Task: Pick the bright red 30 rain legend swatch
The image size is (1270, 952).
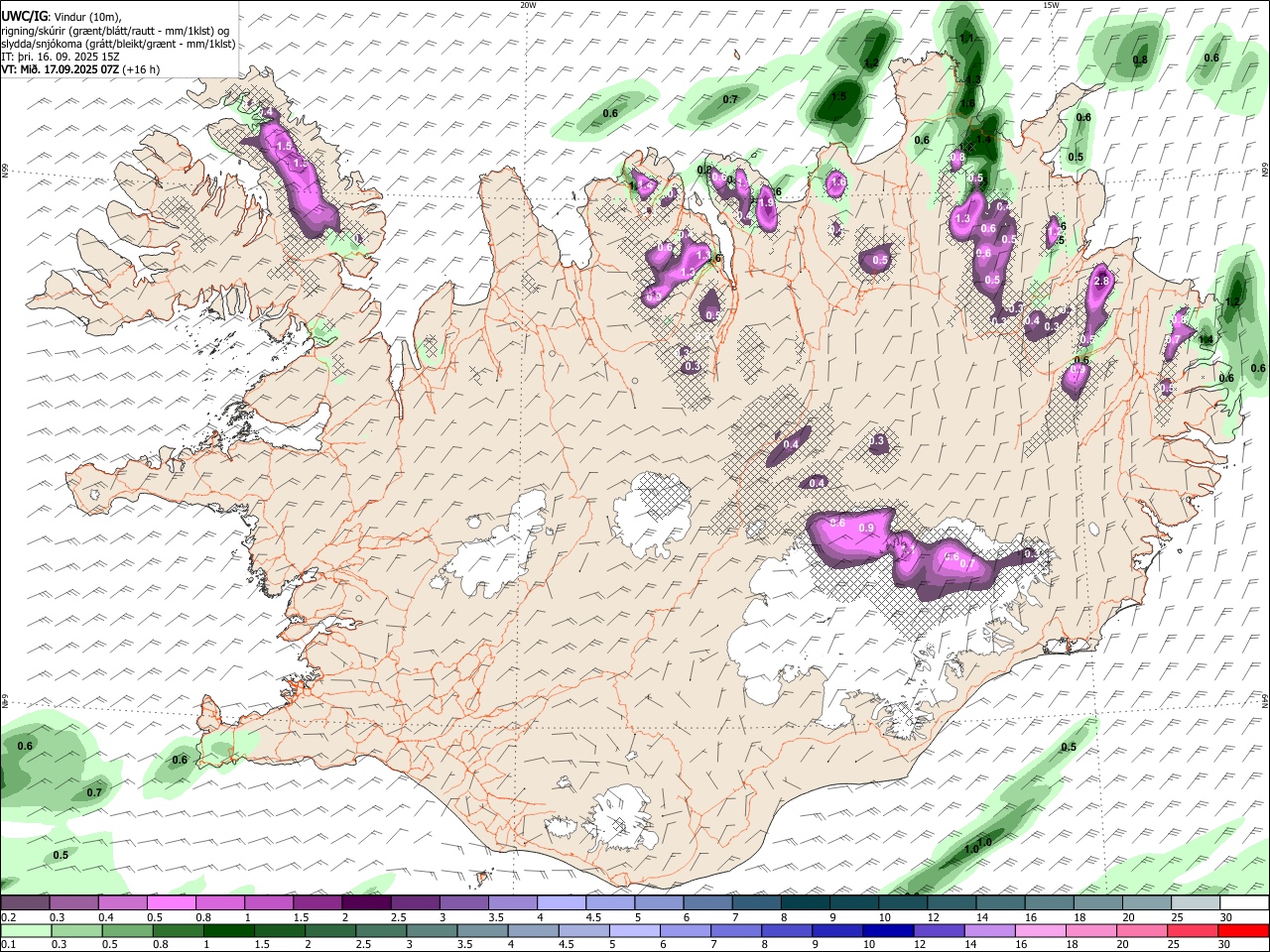Action: tap(1242, 930)
